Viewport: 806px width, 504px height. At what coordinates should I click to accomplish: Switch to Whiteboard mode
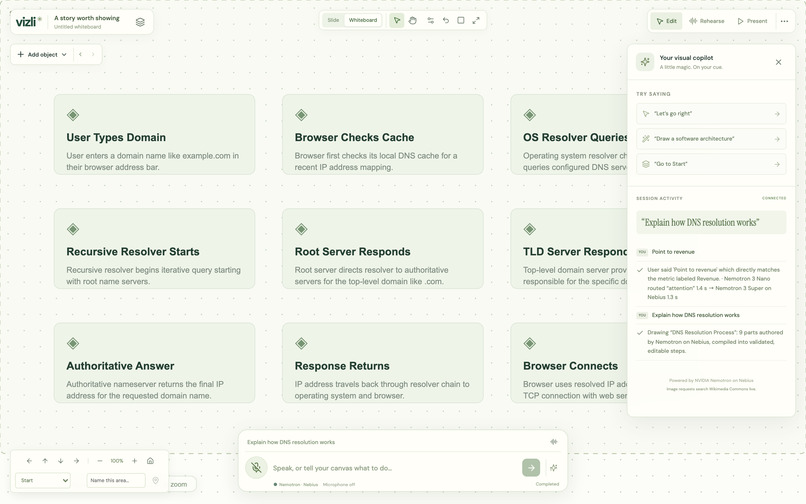pos(362,20)
